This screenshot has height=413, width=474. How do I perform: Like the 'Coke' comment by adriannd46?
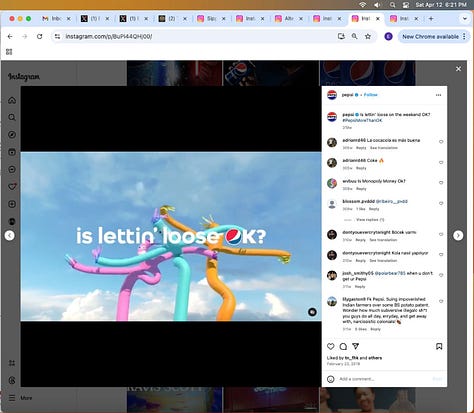(441, 162)
